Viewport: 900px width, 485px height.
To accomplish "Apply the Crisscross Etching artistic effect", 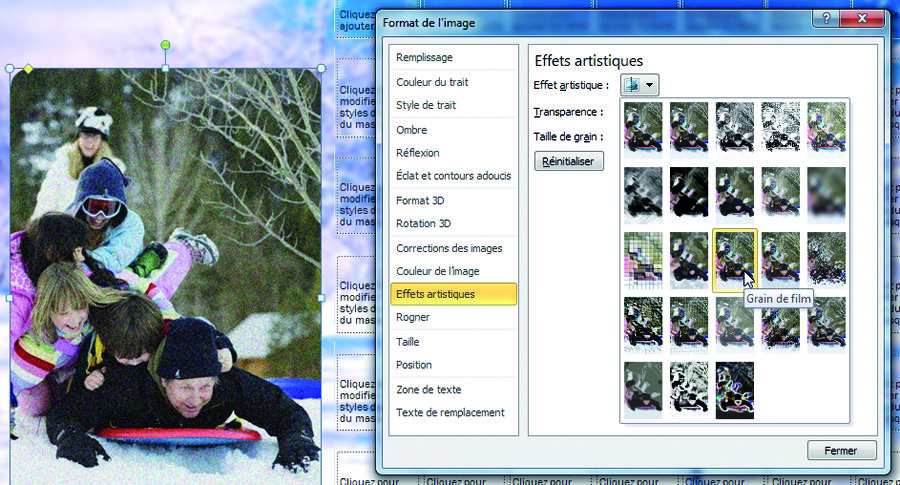I will click(x=735, y=324).
